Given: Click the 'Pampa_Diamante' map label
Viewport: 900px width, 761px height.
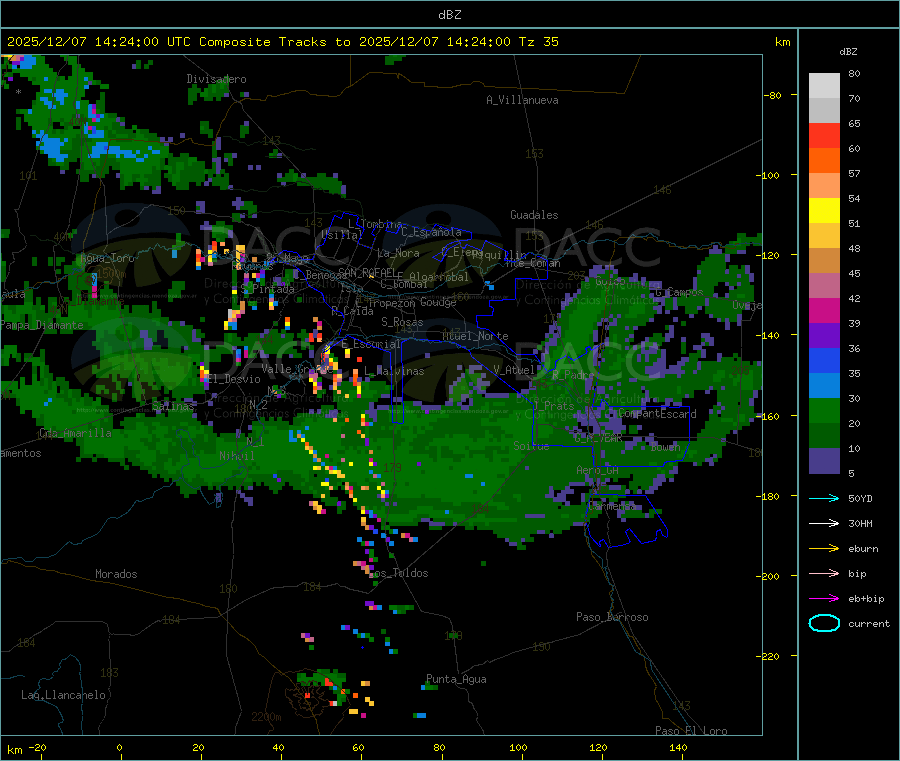Looking at the screenshot, I should [42, 325].
